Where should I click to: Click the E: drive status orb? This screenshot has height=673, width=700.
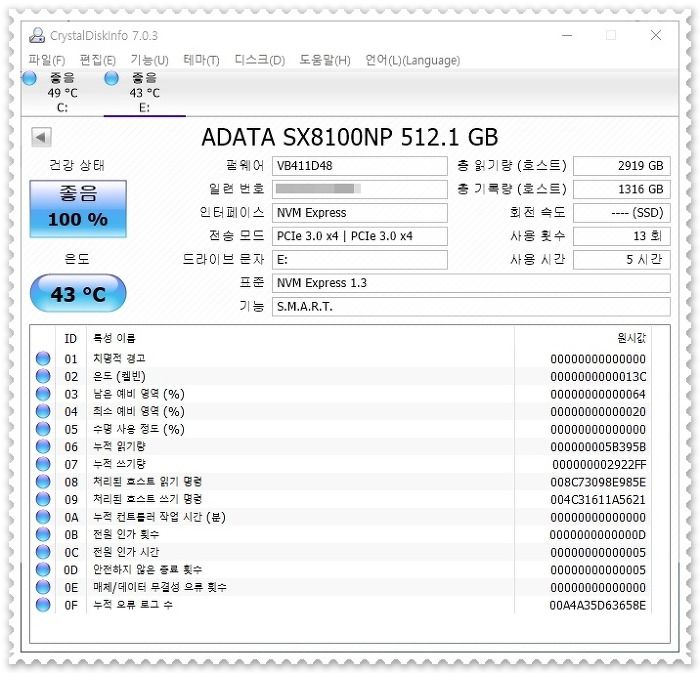pos(111,78)
